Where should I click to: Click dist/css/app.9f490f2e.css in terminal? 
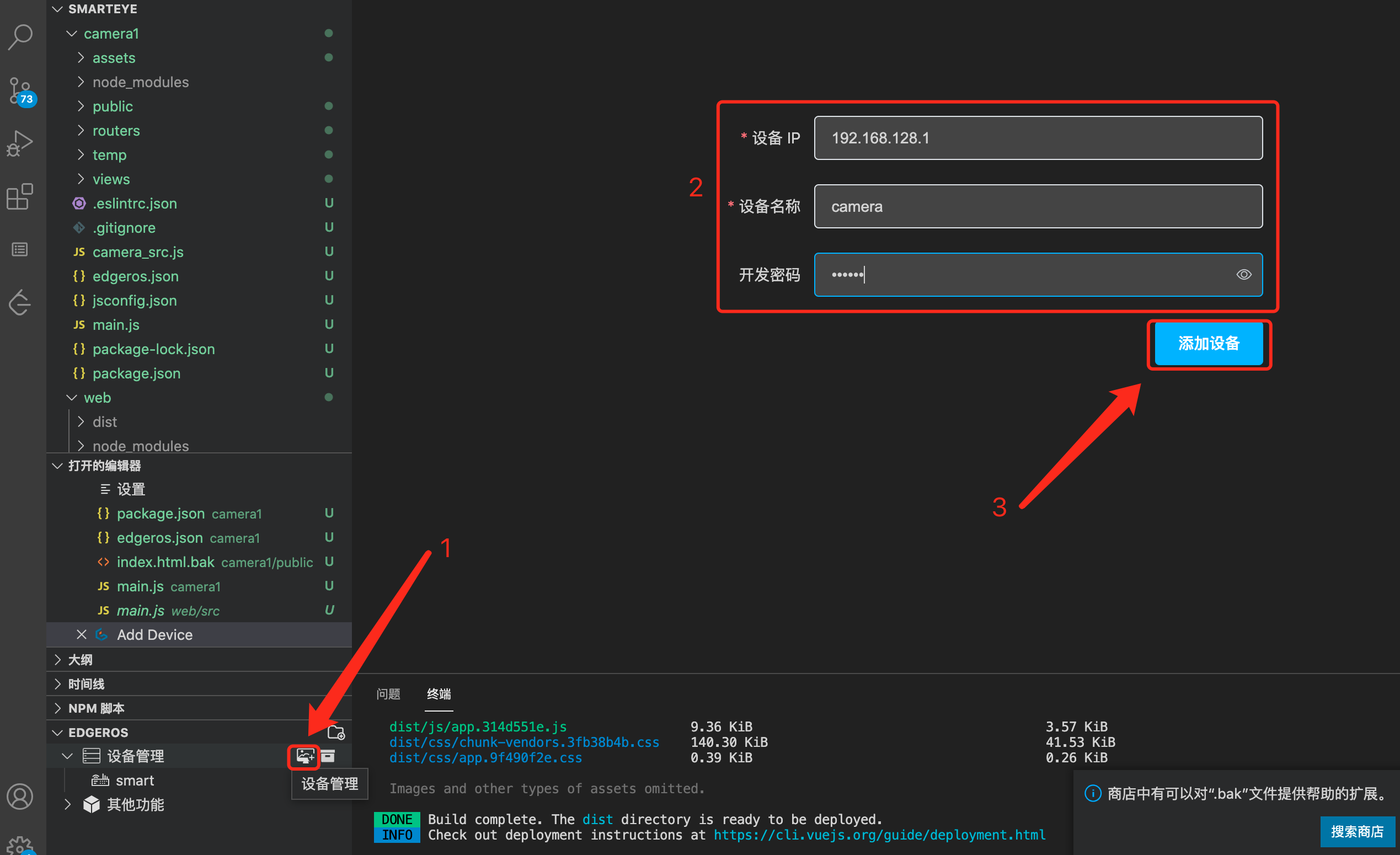coord(485,757)
